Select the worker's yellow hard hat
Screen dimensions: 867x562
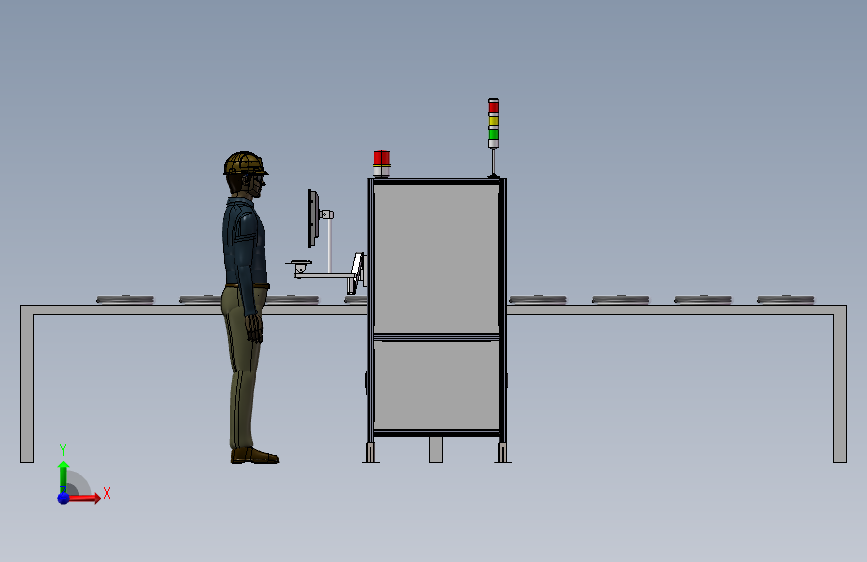tap(245, 164)
